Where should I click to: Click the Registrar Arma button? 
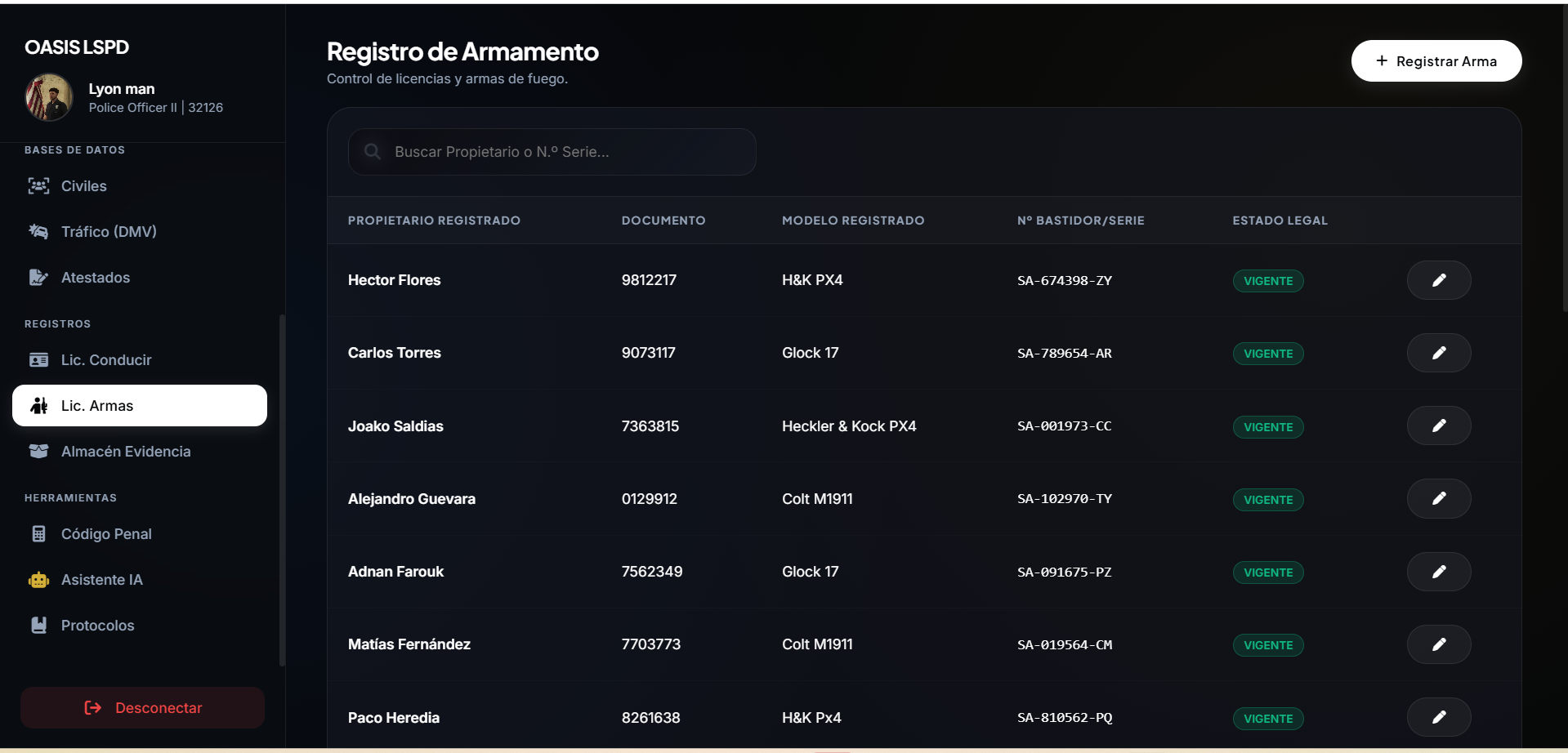tap(1436, 61)
